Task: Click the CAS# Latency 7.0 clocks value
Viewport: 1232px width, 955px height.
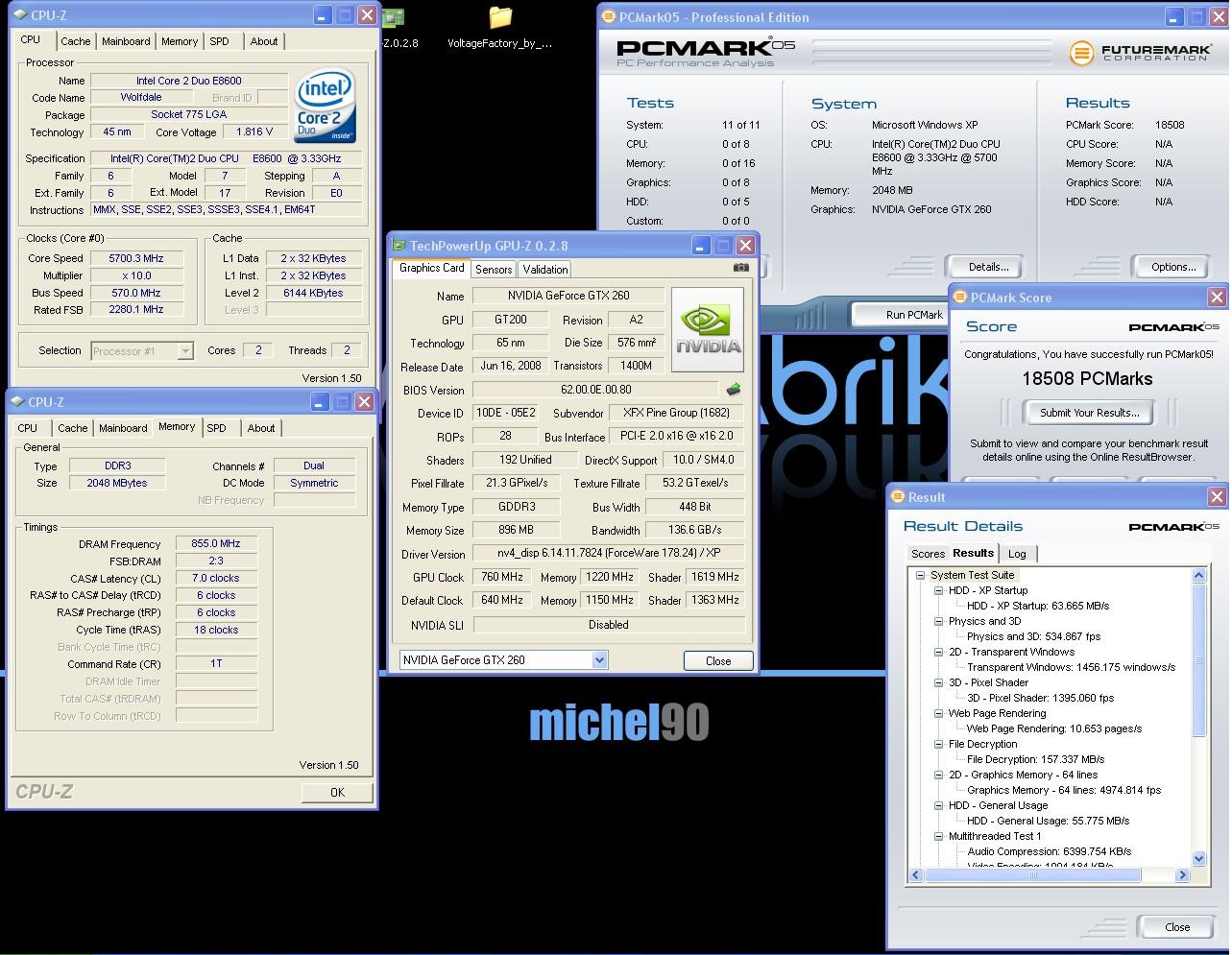Action: click(x=216, y=578)
